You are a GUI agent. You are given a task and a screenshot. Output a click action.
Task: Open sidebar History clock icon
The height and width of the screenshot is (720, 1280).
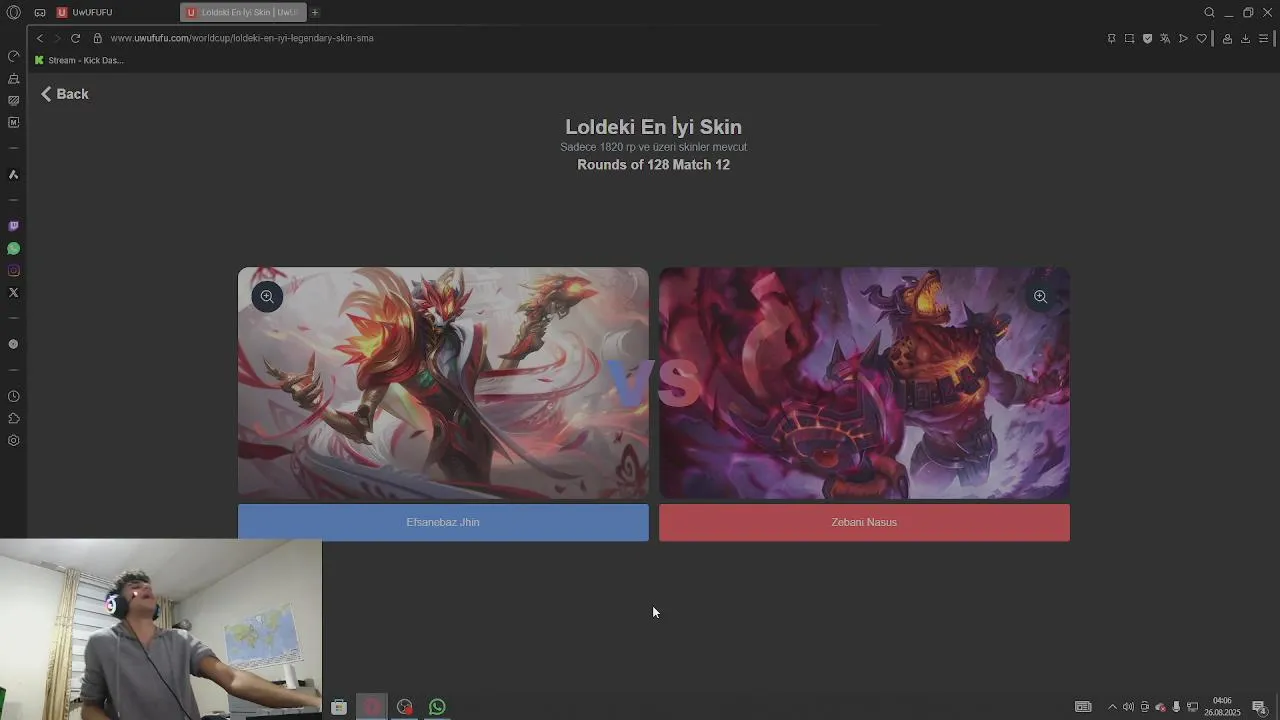tap(13, 396)
